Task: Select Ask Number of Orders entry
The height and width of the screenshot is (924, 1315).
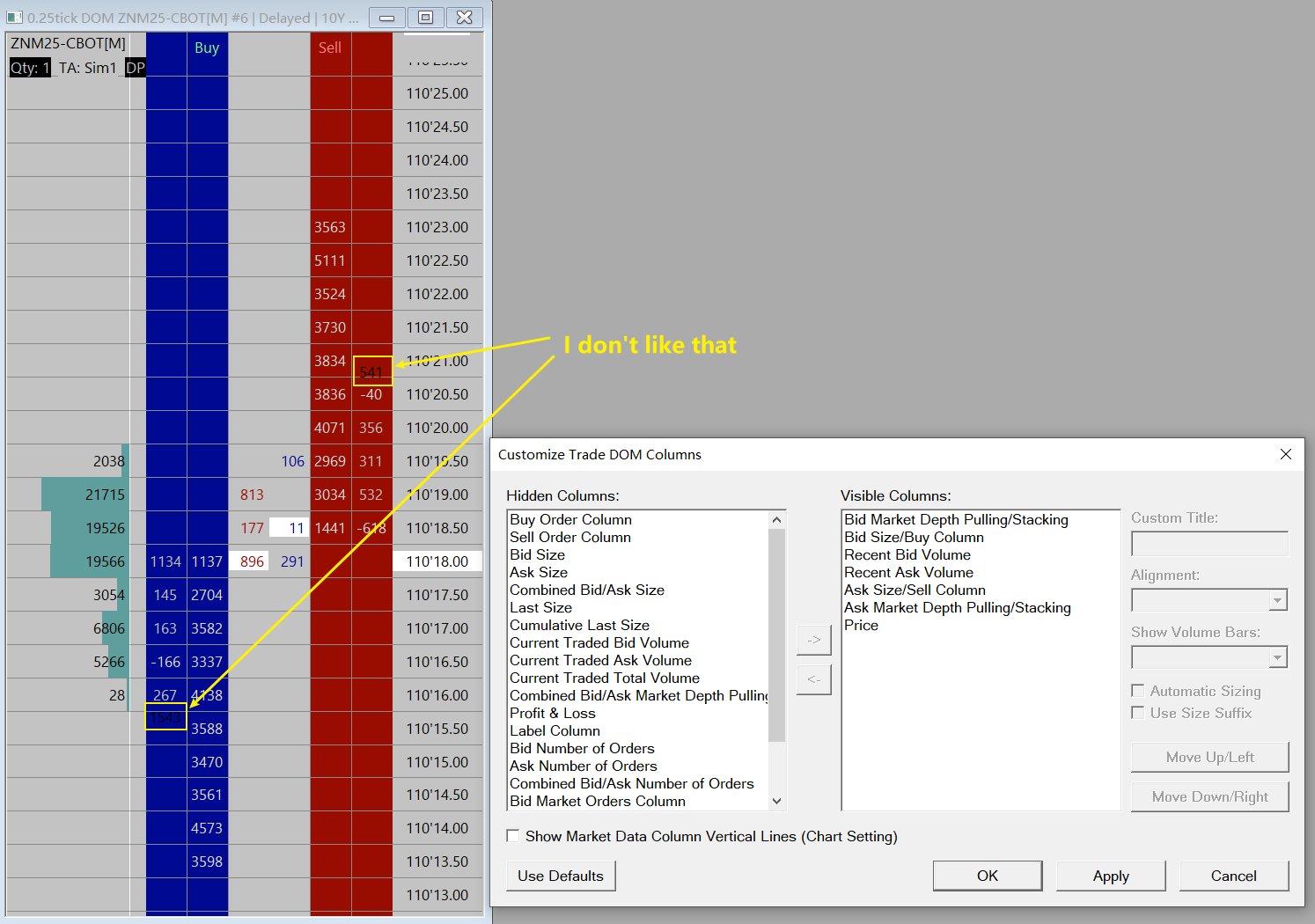Action: coord(584,766)
